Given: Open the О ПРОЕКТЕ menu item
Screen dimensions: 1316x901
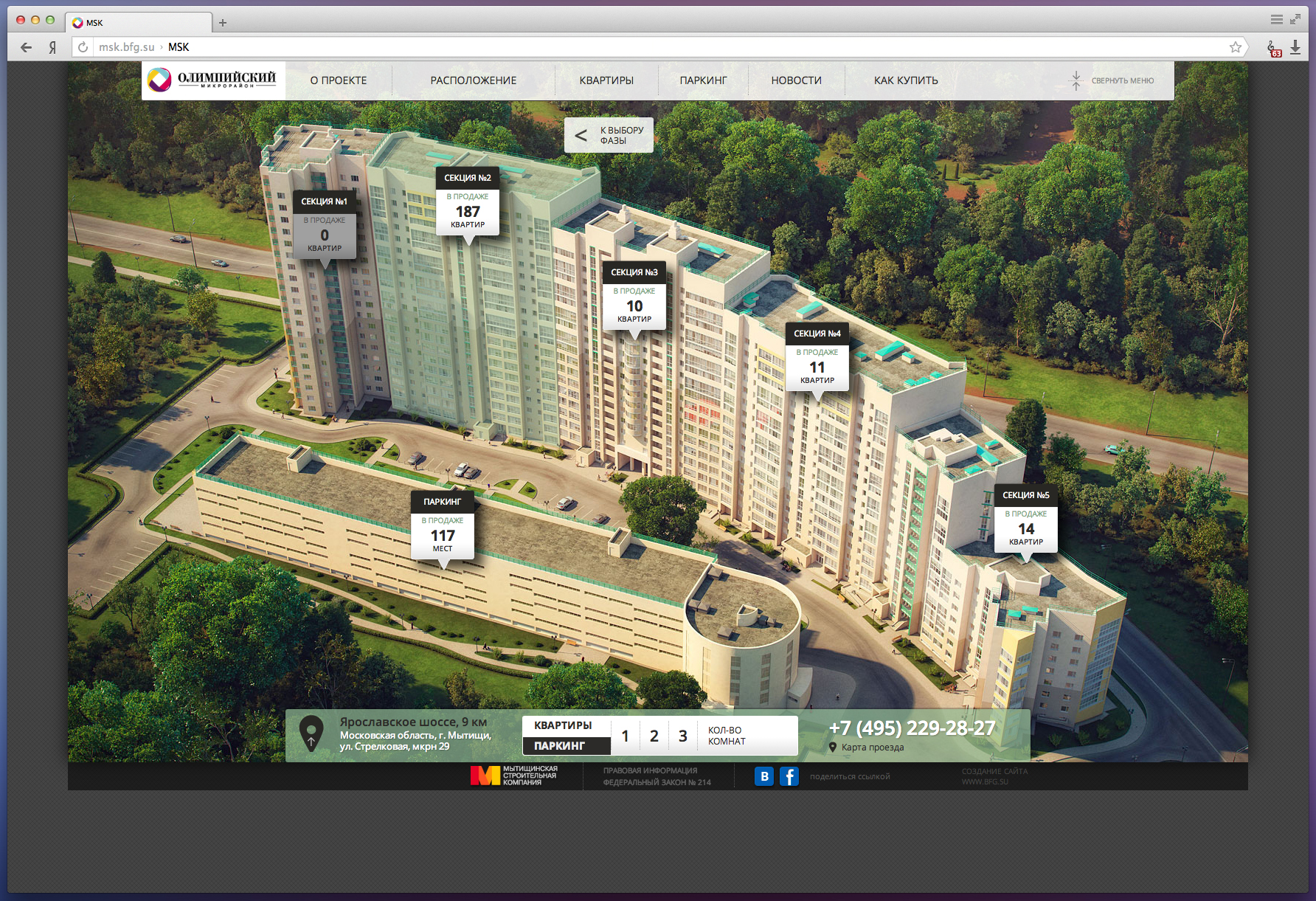Looking at the screenshot, I should (339, 80).
